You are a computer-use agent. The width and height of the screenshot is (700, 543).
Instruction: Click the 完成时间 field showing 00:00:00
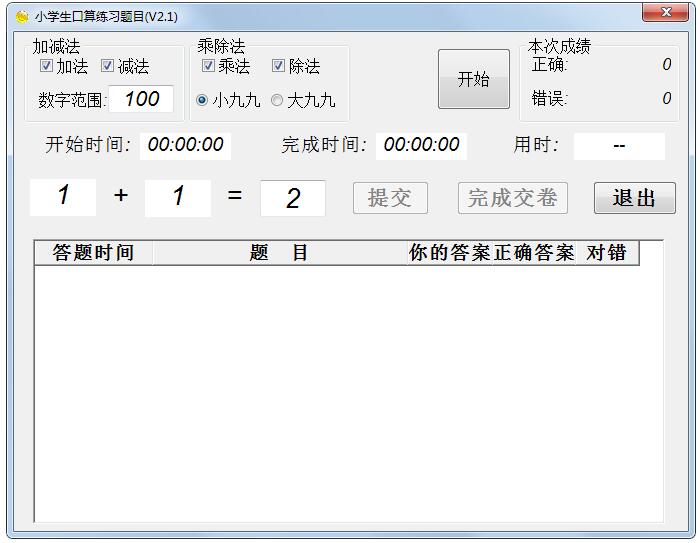coord(421,146)
